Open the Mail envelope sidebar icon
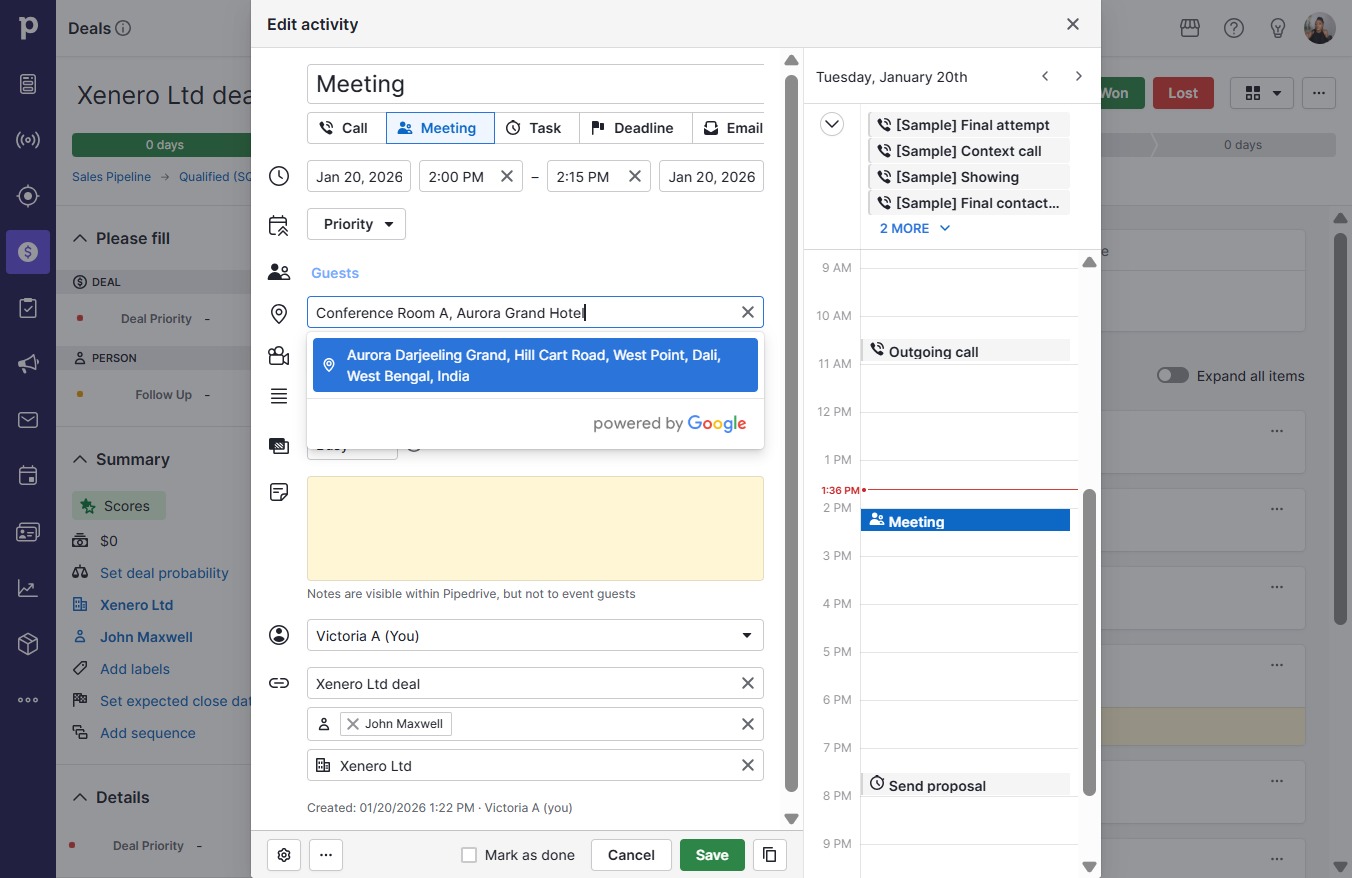 click(28, 420)
